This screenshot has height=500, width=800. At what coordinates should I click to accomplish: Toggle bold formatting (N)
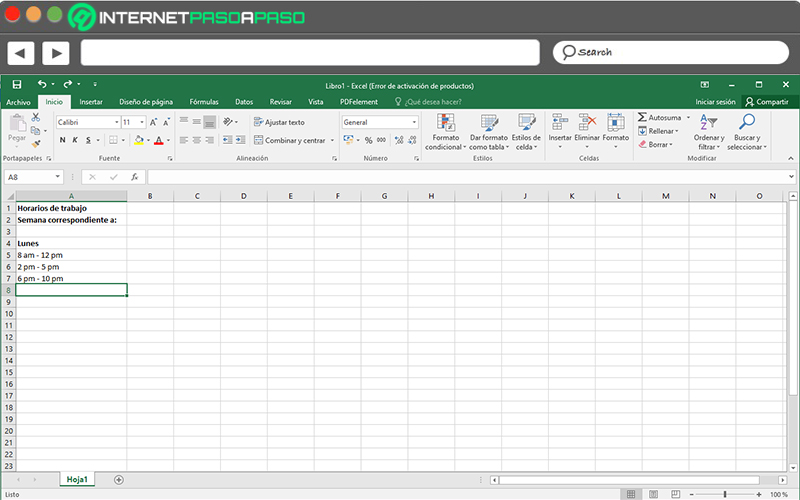point(62,140)
